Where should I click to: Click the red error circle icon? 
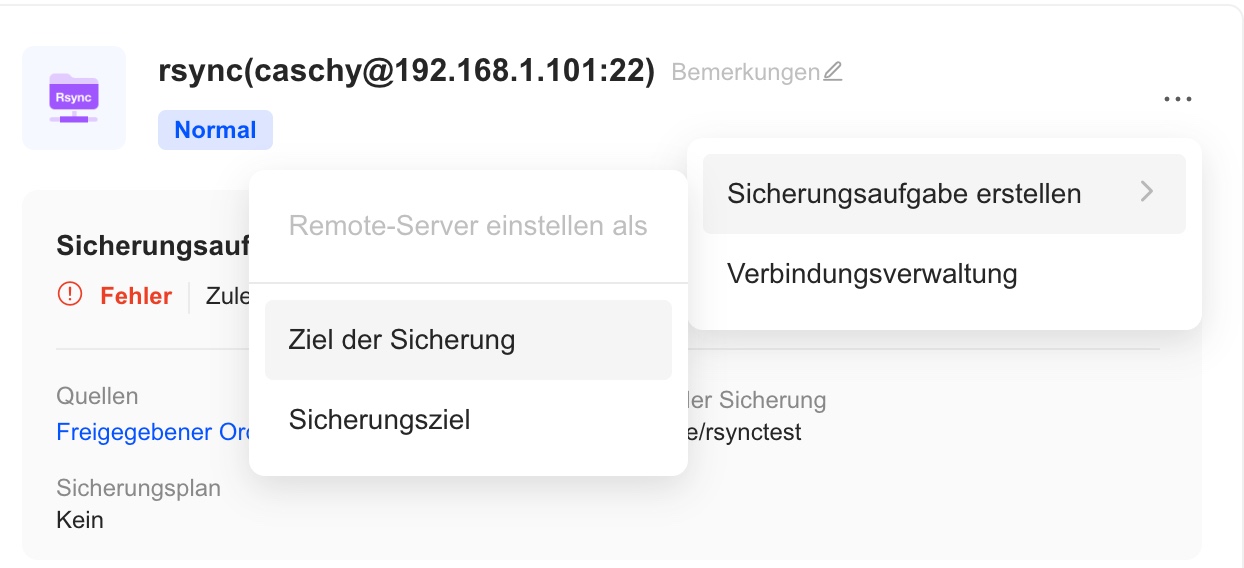70,295
